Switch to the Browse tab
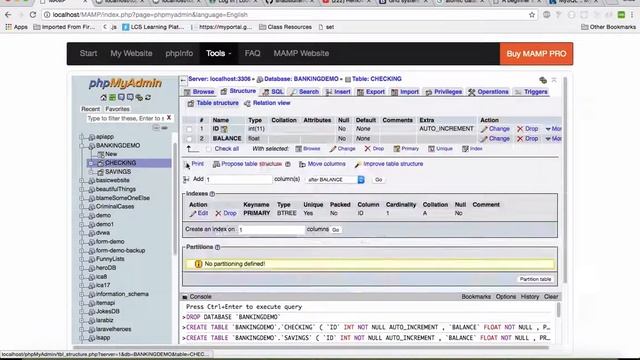This screenshot has height=360, width=640. point(199,92)
